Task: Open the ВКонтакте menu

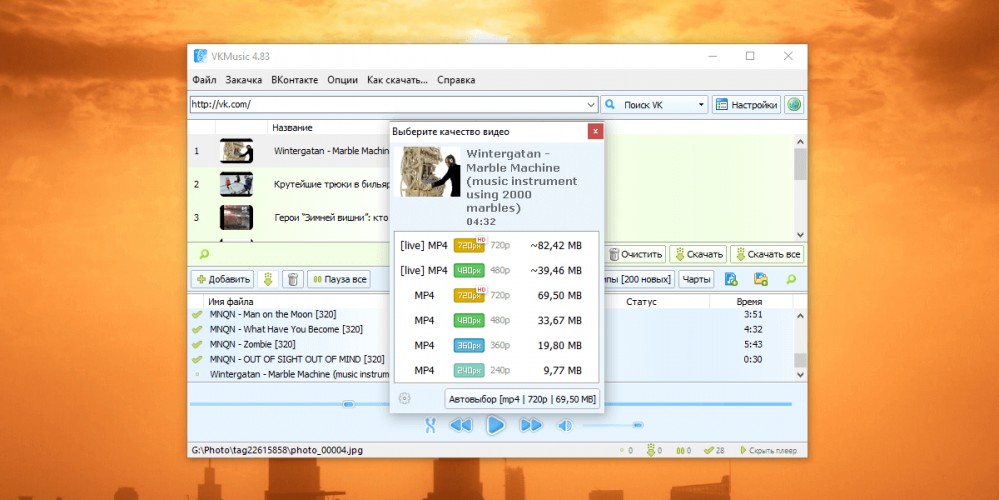Action: [294, 80]
